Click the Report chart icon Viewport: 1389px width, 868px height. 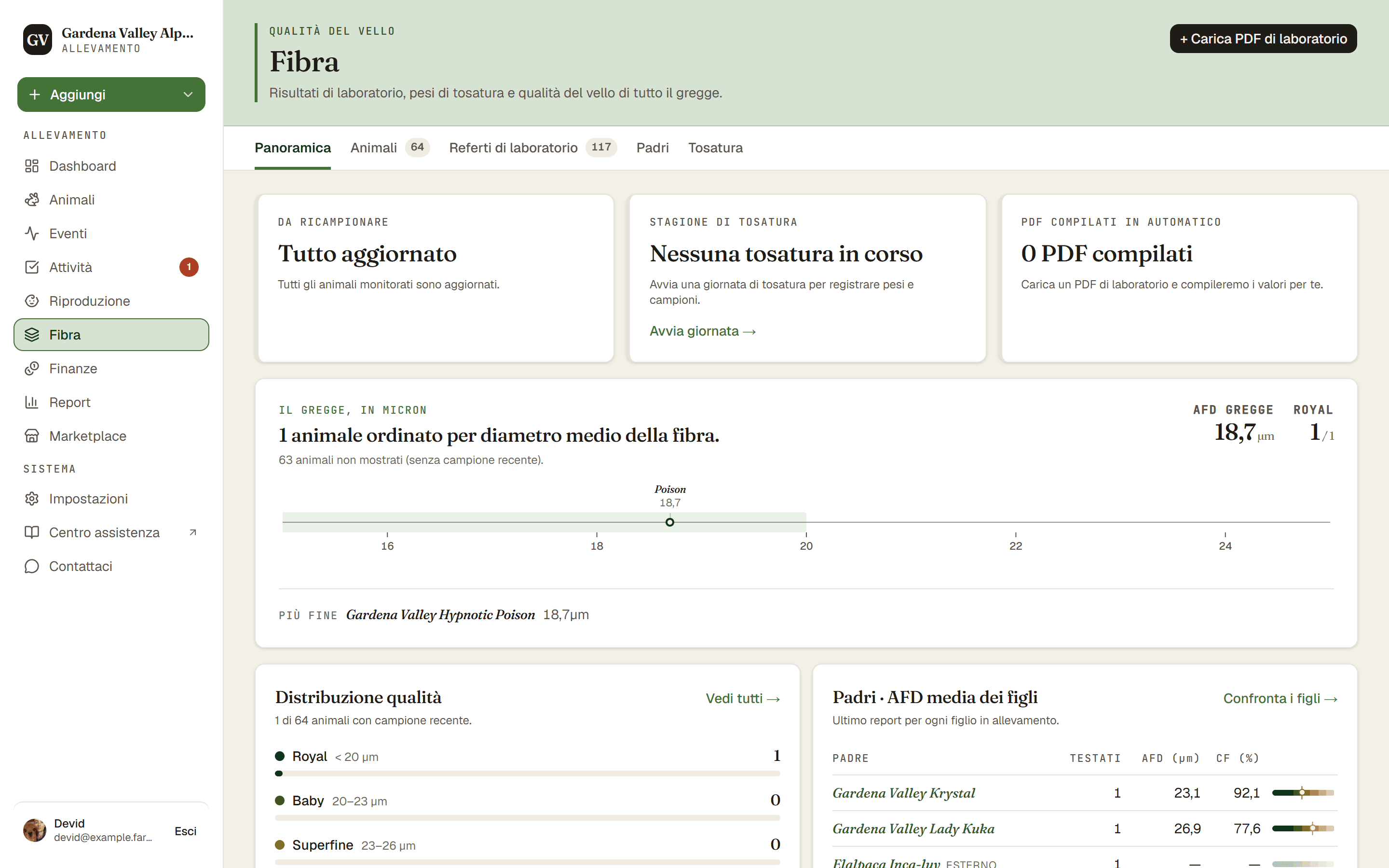pos(31,403)
